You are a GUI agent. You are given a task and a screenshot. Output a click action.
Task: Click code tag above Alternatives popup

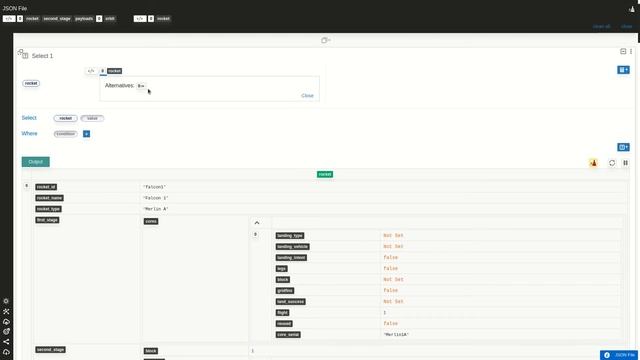[91, 71]
